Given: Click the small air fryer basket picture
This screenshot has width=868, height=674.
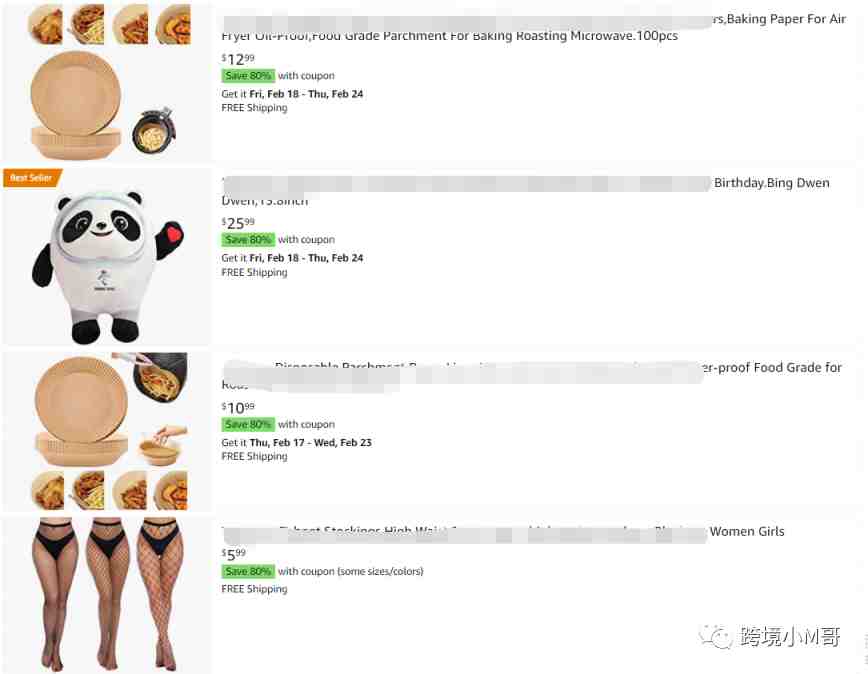Looking at the screenshot, I should [x=153, y=132].
